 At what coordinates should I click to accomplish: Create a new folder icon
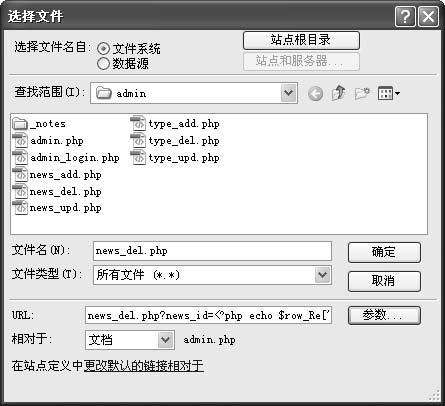pyautogui.click(x=362, y=93)
